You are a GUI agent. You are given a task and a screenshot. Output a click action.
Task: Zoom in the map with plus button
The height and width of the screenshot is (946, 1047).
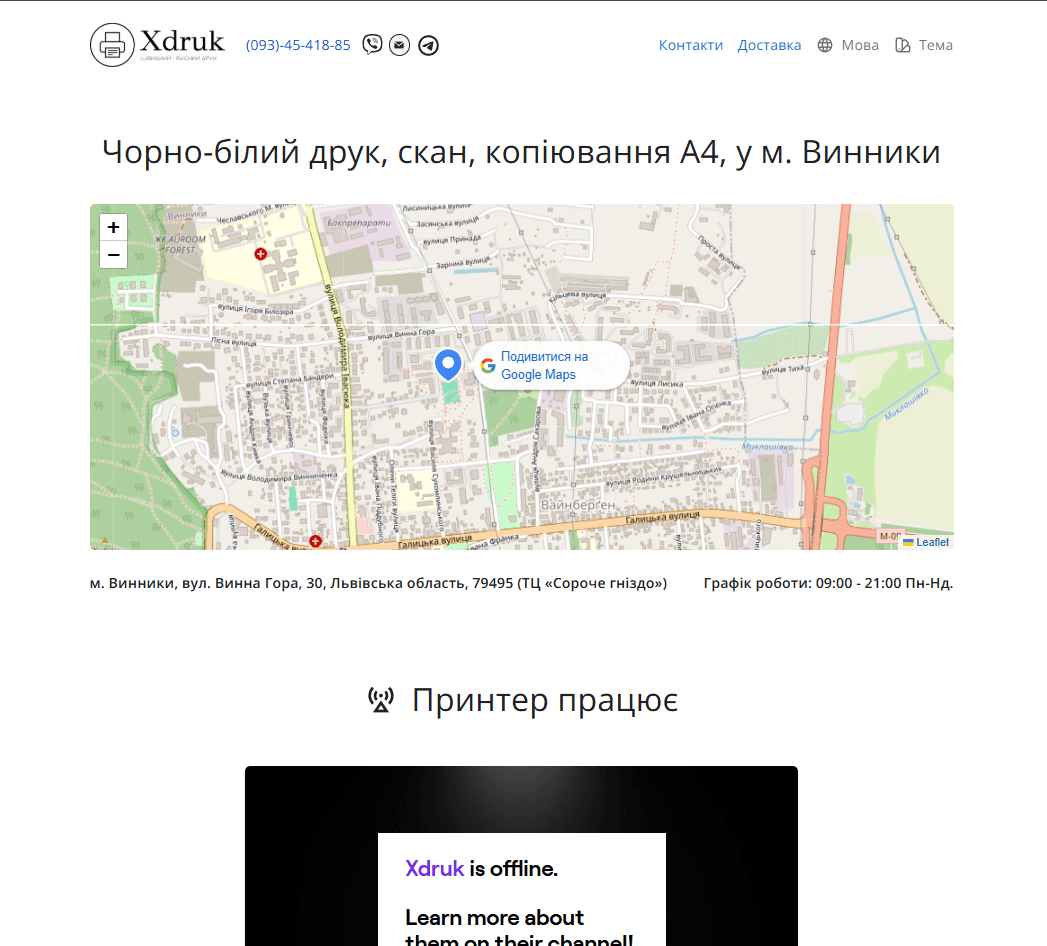(x=114, y=227)
